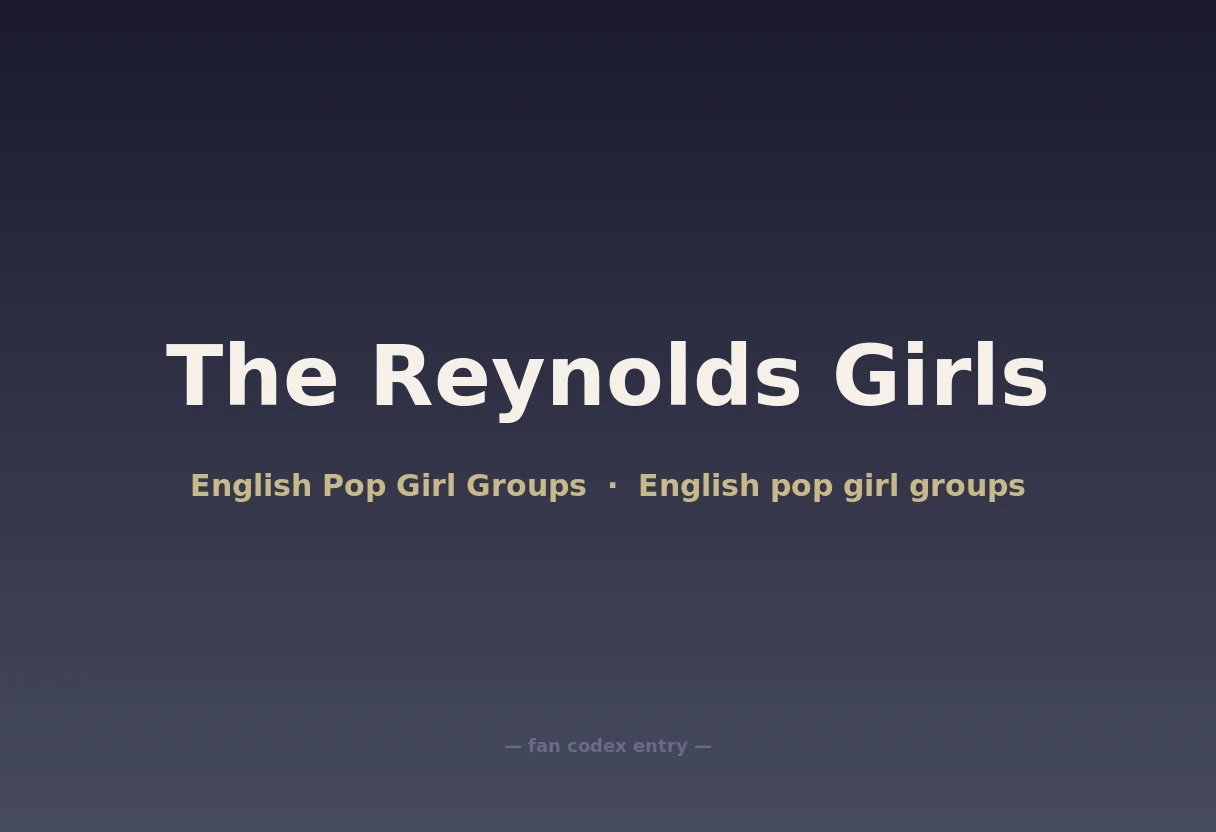Click the lowercase subtitle "English pop girl groups"
Image resolution: width=1216 pixels, height=832 pixels.
coord(832,486)
